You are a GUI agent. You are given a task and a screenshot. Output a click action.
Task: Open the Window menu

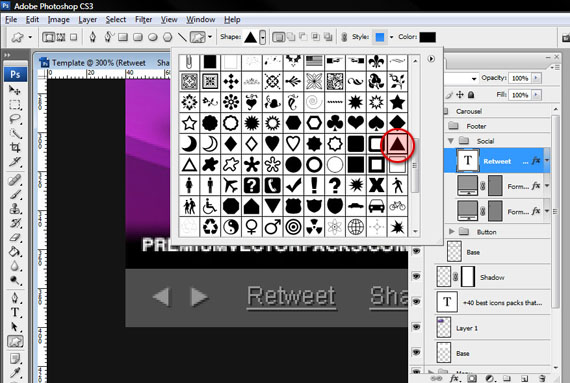(201, 20)
